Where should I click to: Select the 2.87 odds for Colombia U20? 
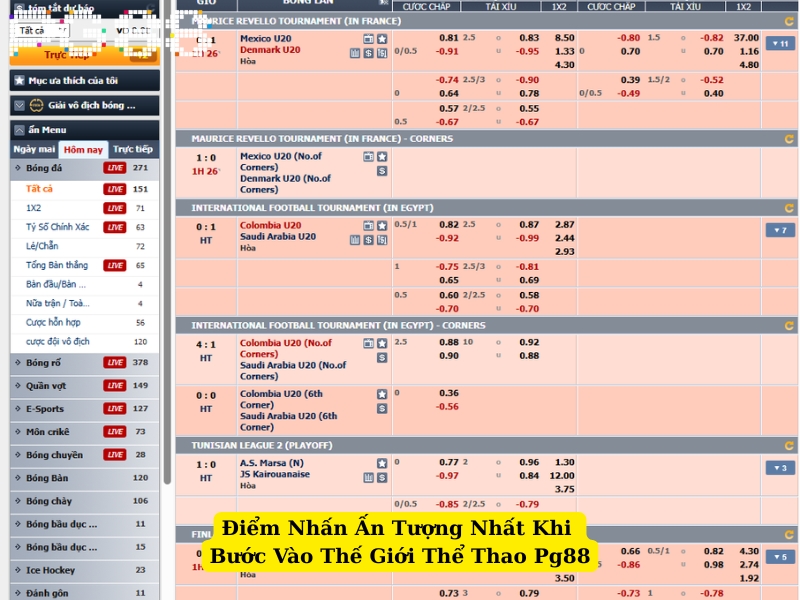[564, 224]
